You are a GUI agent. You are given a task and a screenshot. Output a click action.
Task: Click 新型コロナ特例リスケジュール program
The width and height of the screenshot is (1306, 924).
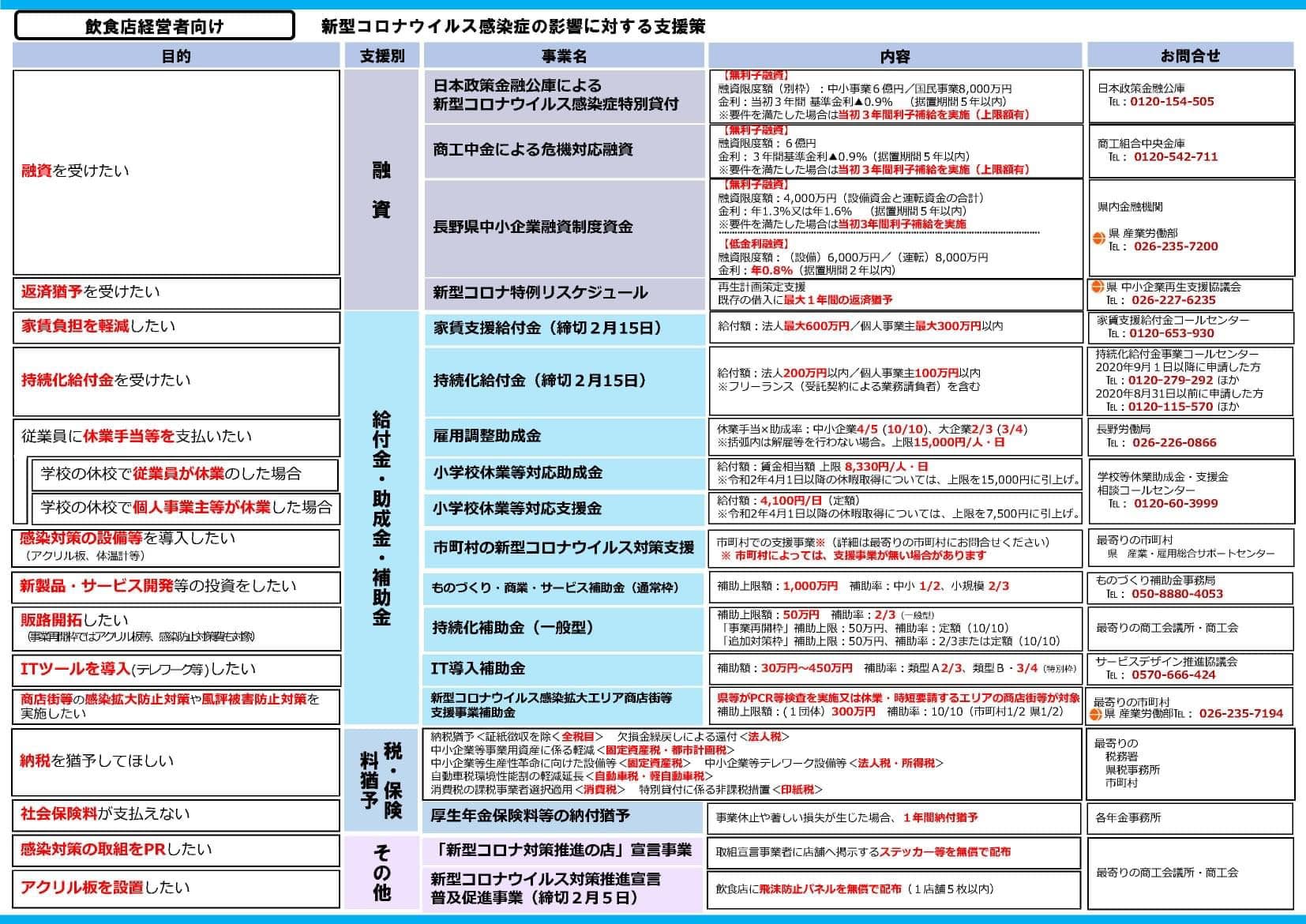564,293
